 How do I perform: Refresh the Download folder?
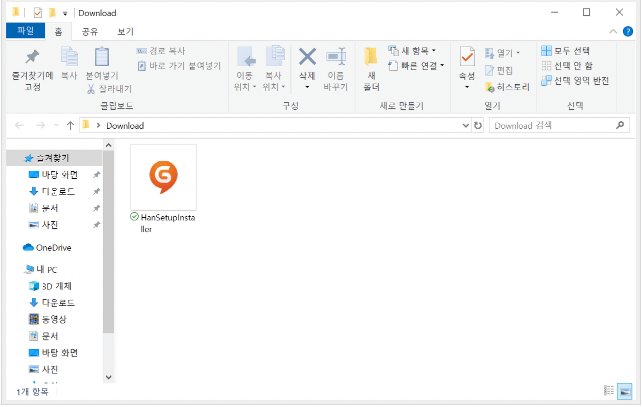click(x=477, y=125)
